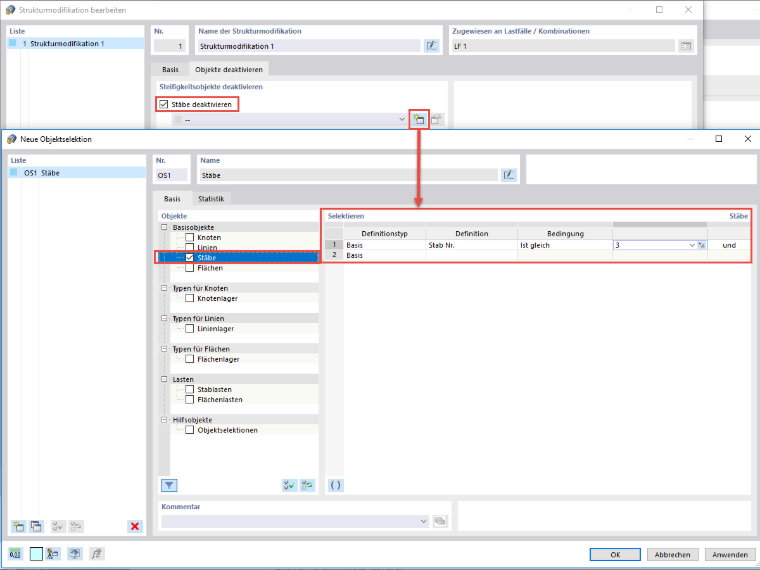Open the value dropdown showing 3
Image resolution: width=760 pixels, height=570 pixels.
pyautogui.click(x=692, y=245)
